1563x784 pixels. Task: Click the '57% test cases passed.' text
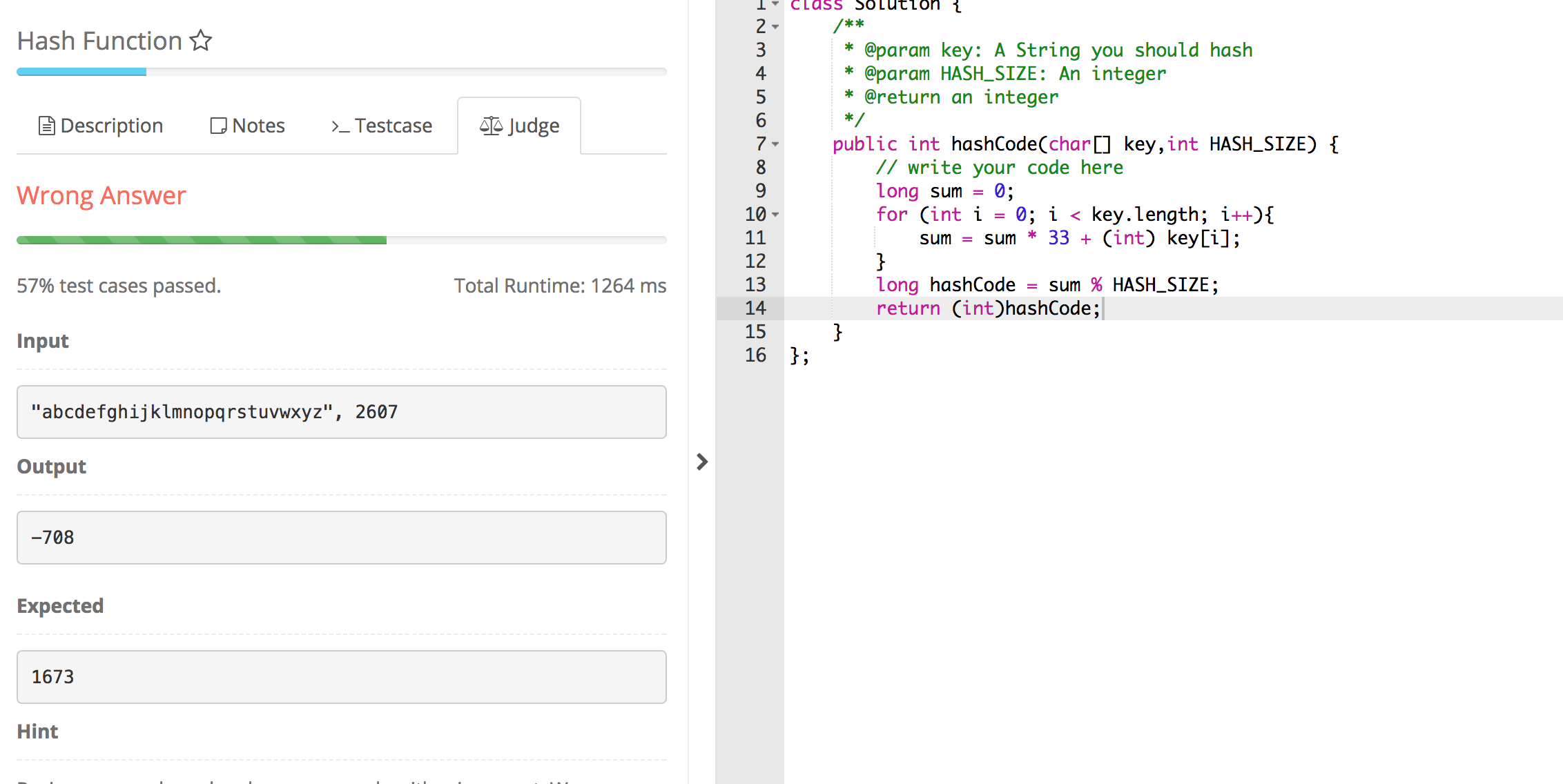click(119, 286)
